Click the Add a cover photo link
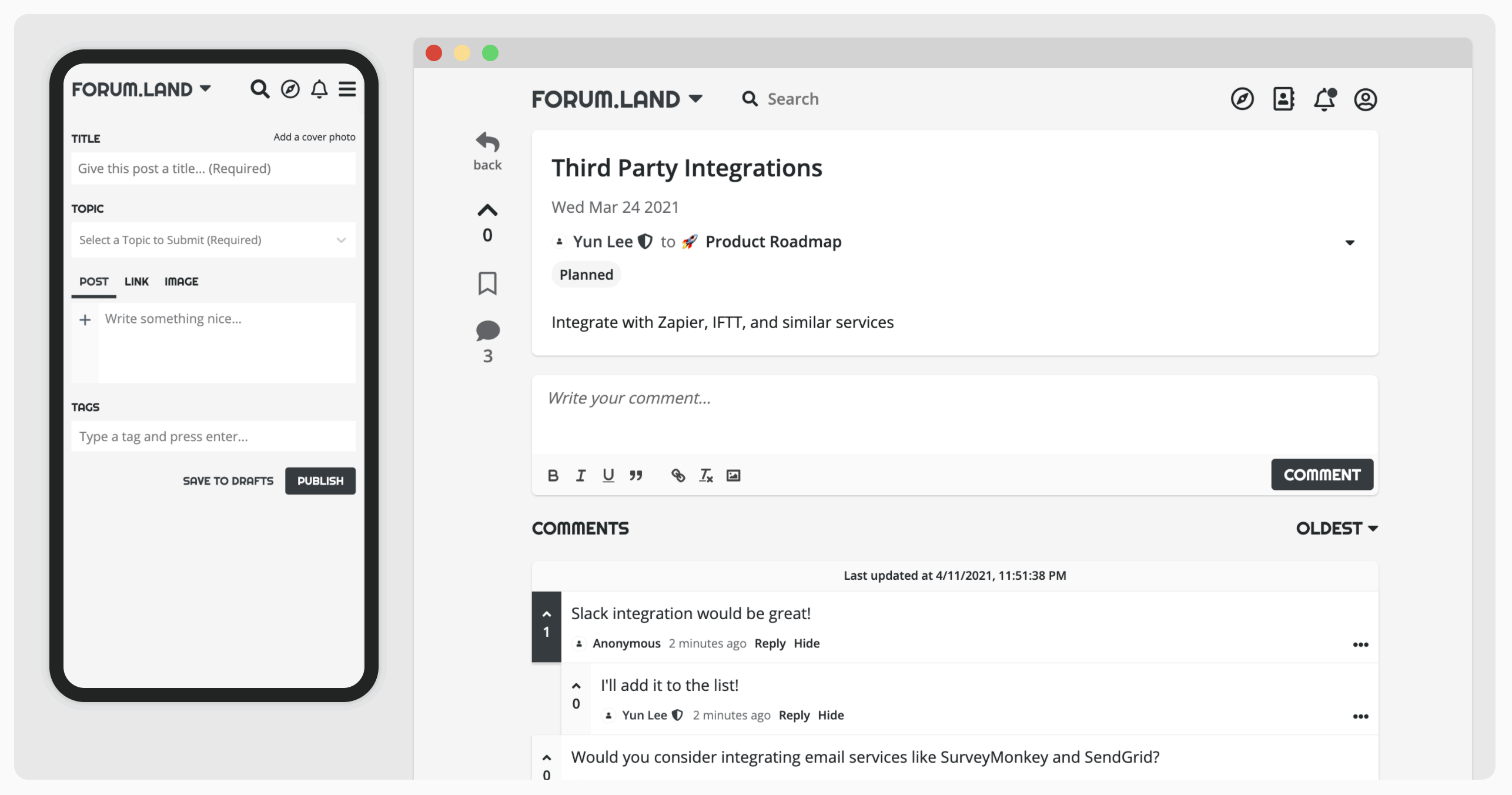The height and width of the screenshot is (795, 1512). point(315,137)
